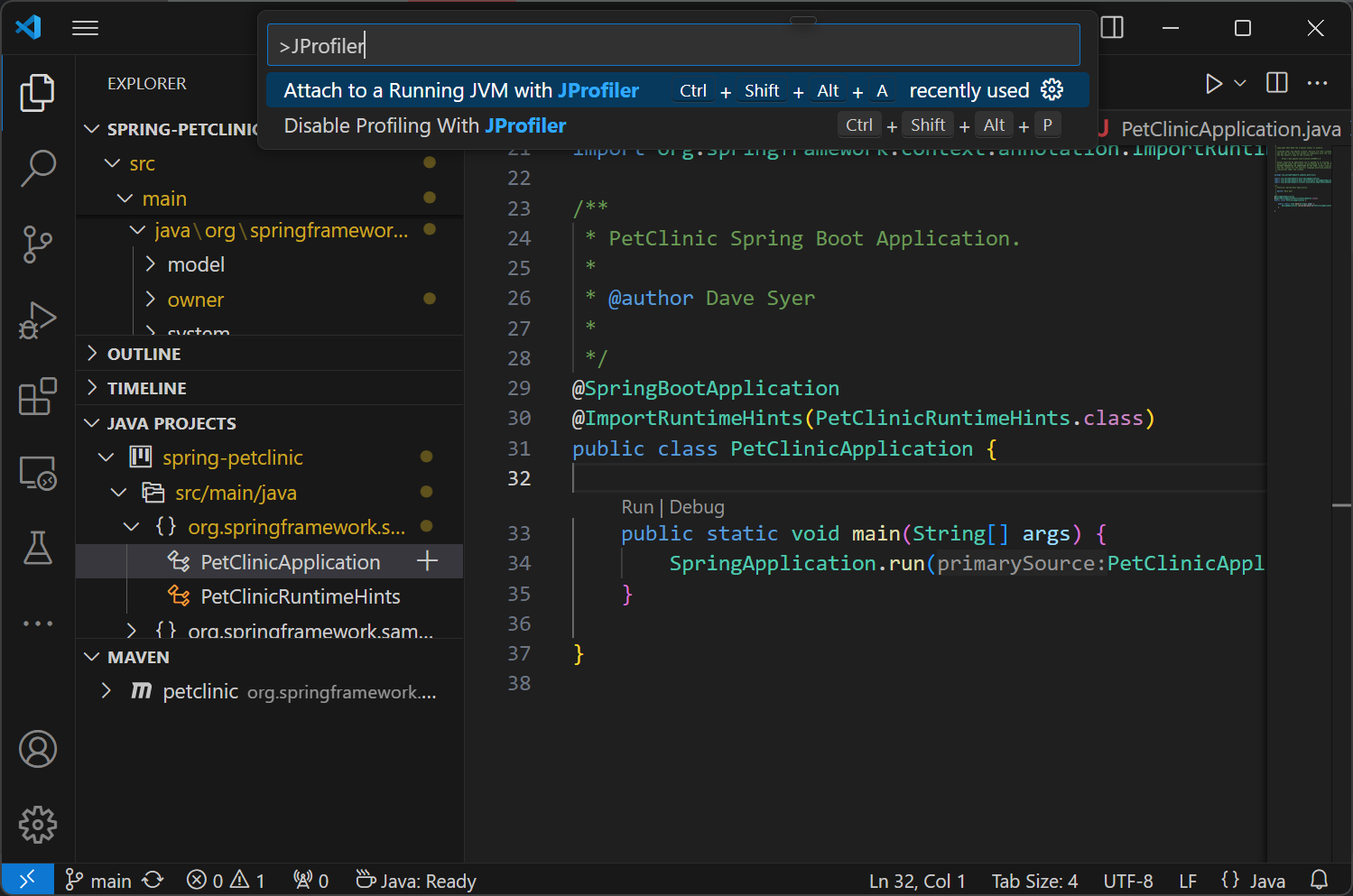Screen dimensions: 1353x896
Task: Click the command palette input field
Action: pos(673,45)
